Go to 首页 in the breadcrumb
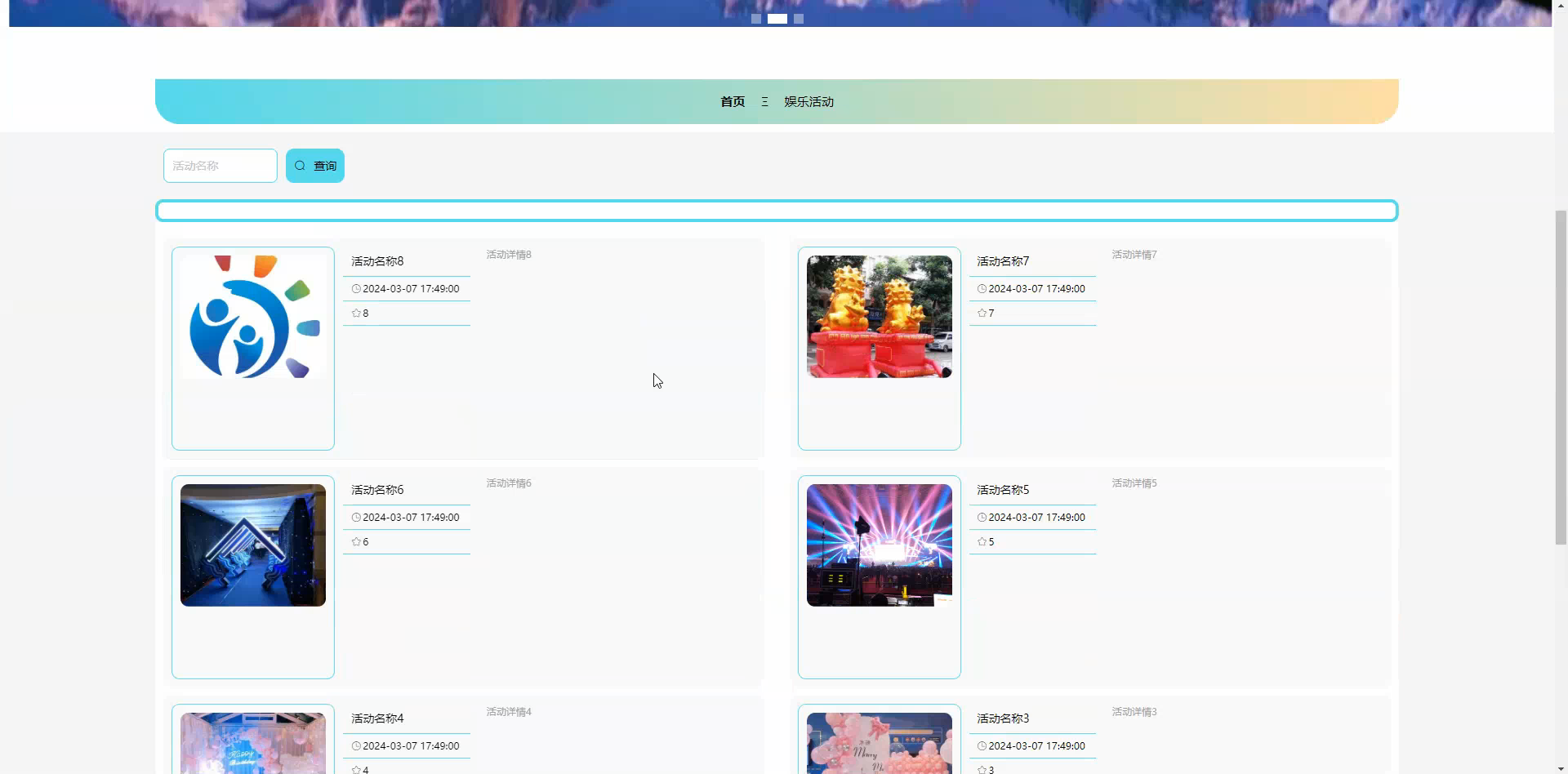The image size is (1568, 774). 733,102
